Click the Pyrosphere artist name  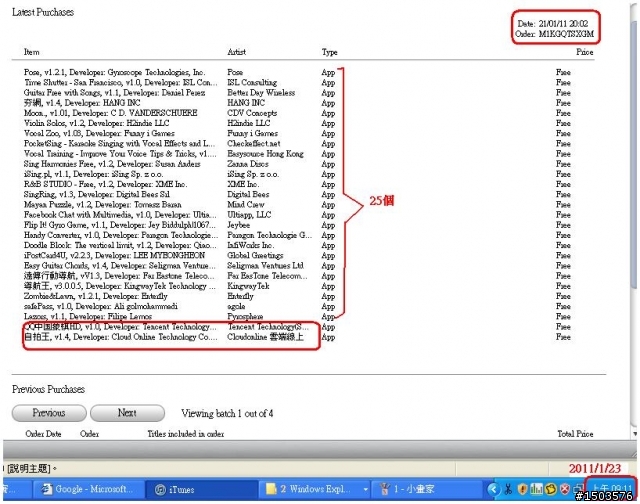pyautogui.click(x=245, y=317)
